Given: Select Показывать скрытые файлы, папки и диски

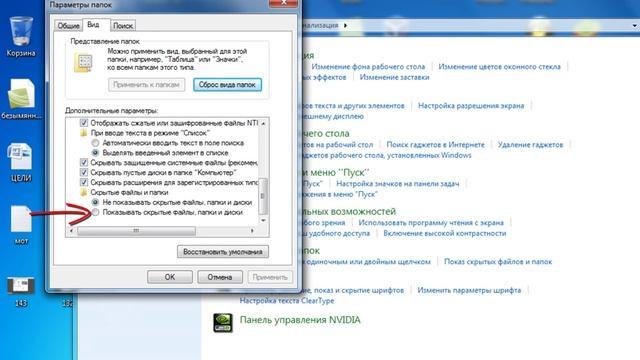Looking at the screenshot, I should pyautogui.click(x=95, y=212).
